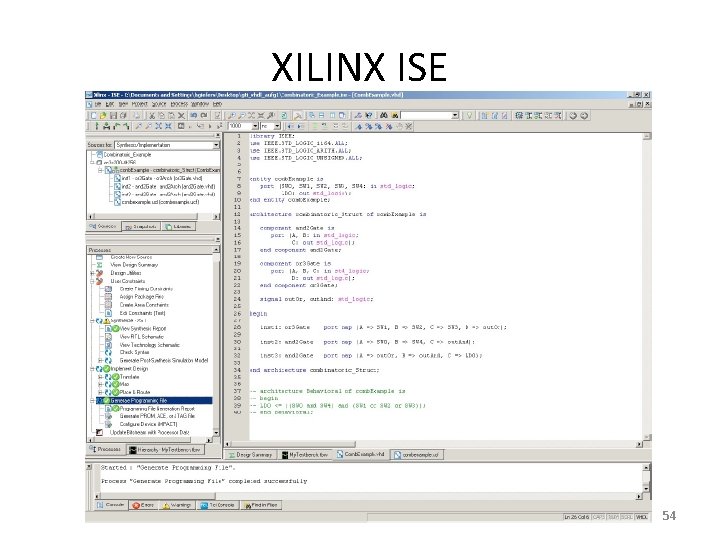Collapse the Implement Design node
Screen dimensions: 720x540
[92, 369]
